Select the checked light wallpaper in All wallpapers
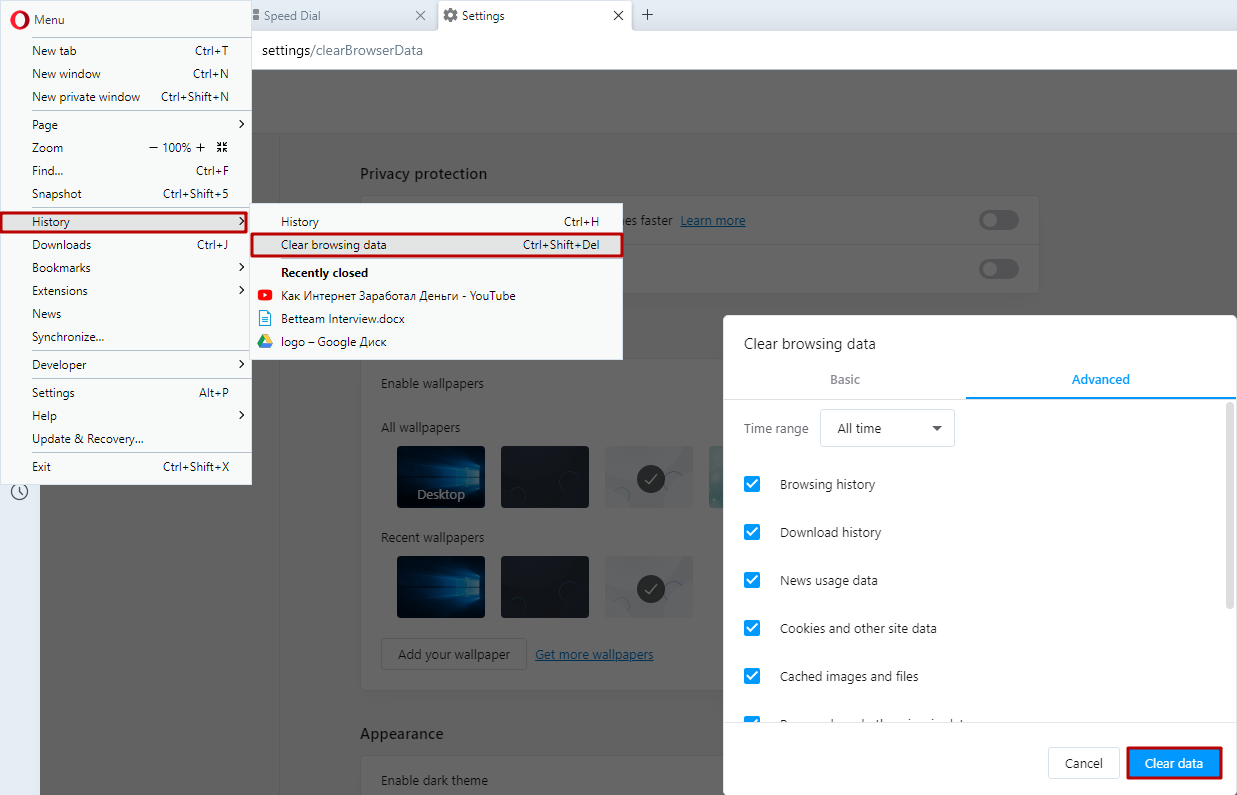Viewport: 1237px width, 795px height. tap(649, 477)
